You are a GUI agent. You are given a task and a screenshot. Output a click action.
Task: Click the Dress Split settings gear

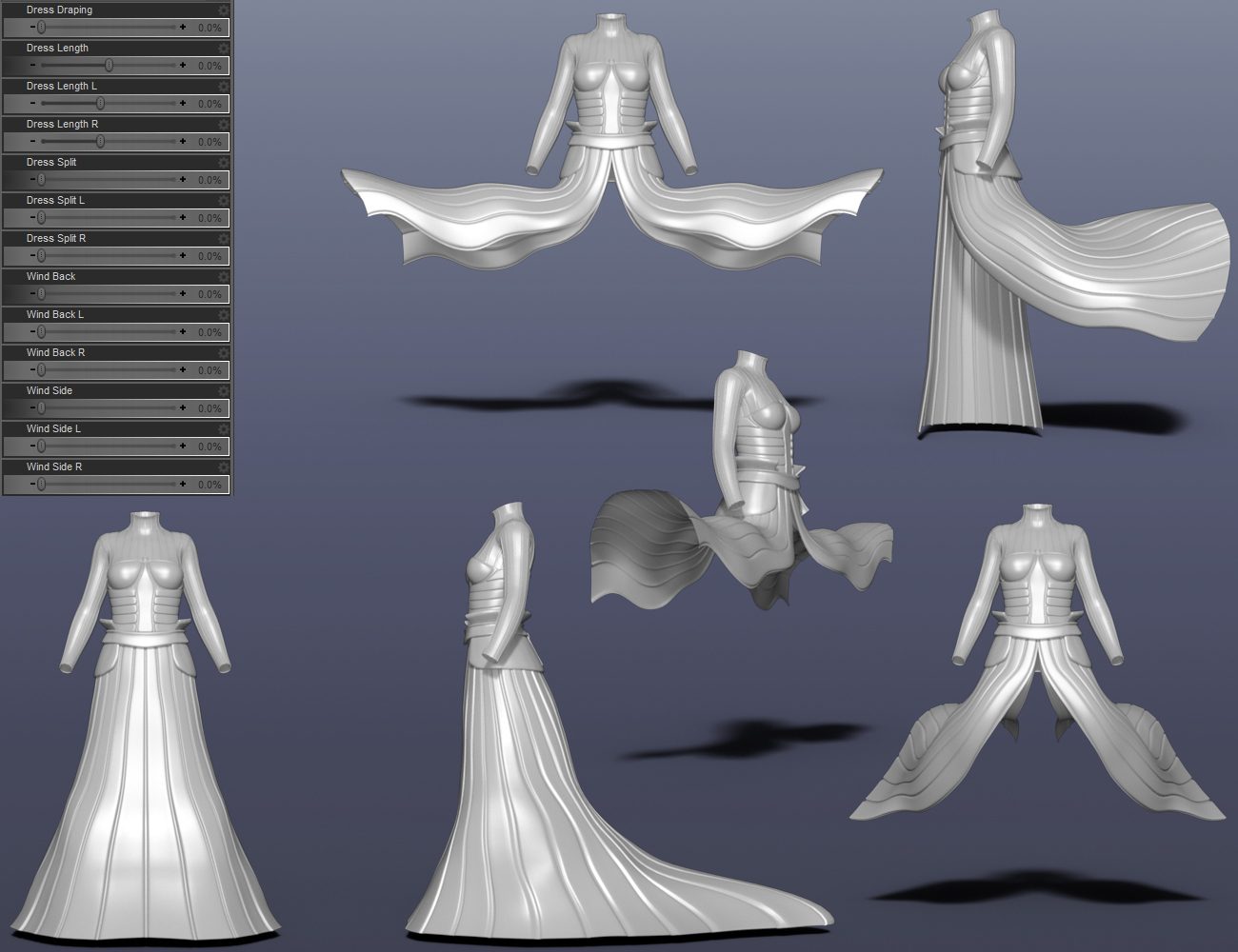pos(223,162)
